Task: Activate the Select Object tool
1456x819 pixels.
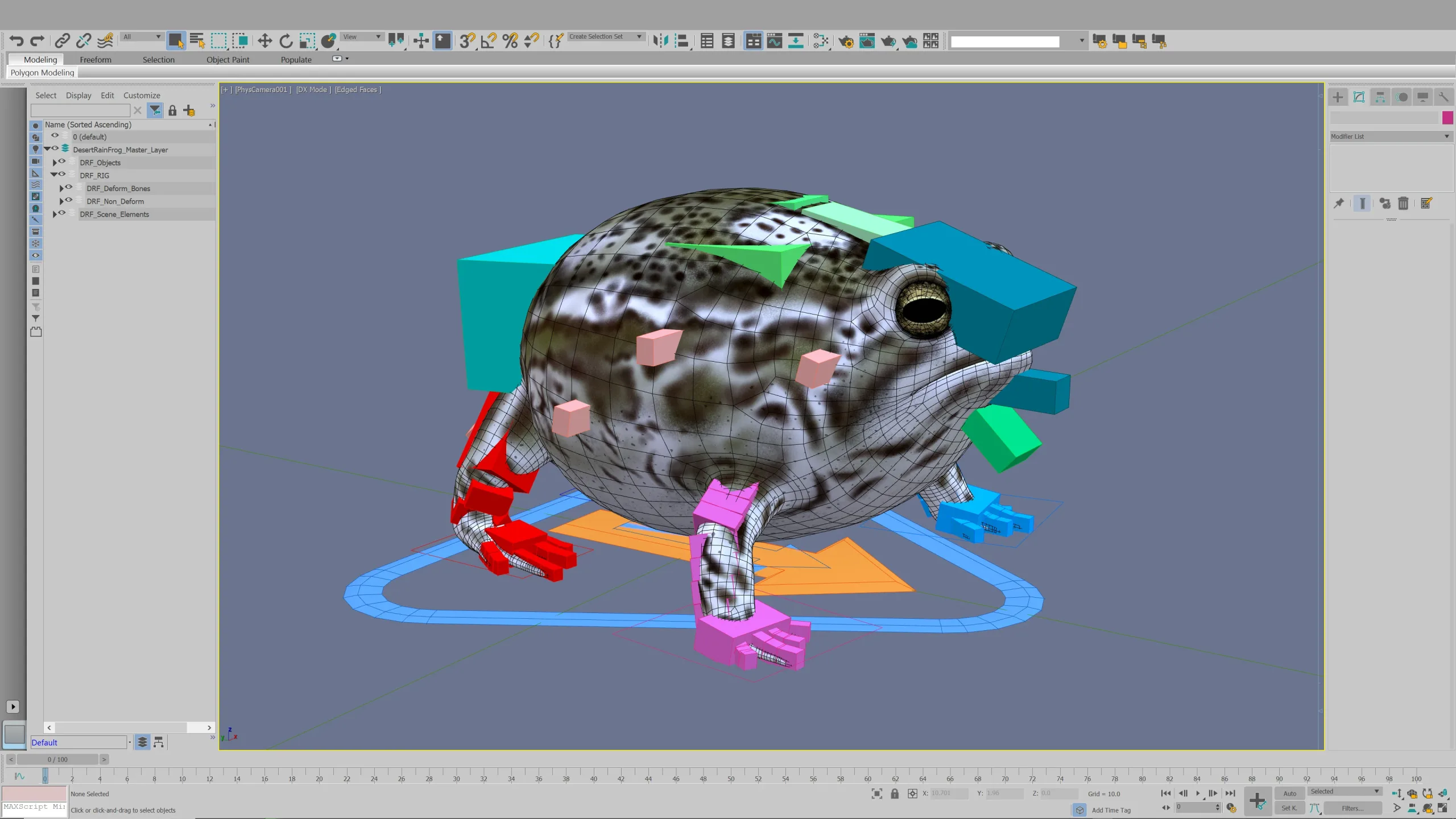Action: pyautogui.click(x=176, y=40)
